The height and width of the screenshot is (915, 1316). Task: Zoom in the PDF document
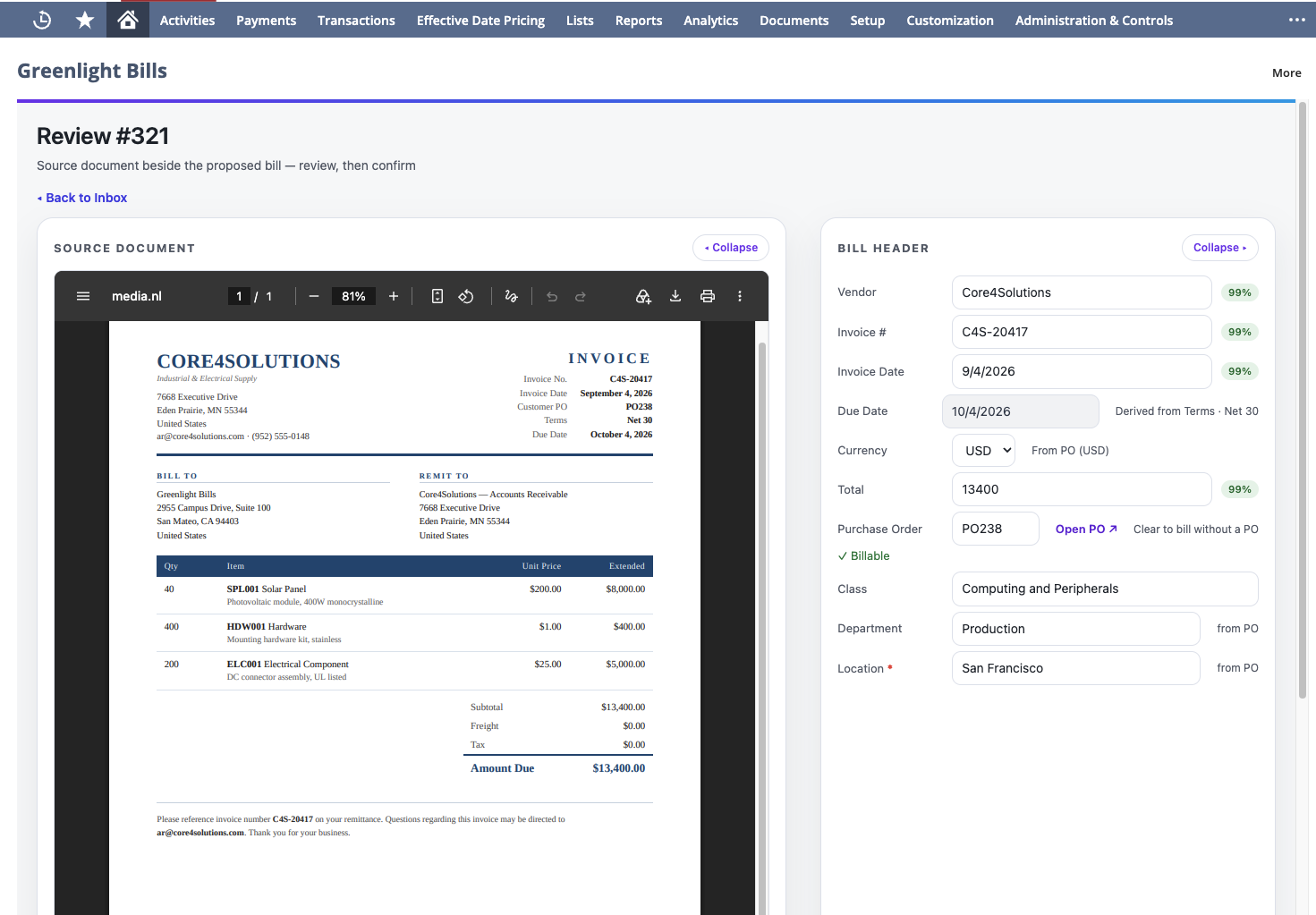tap(394, 296)
